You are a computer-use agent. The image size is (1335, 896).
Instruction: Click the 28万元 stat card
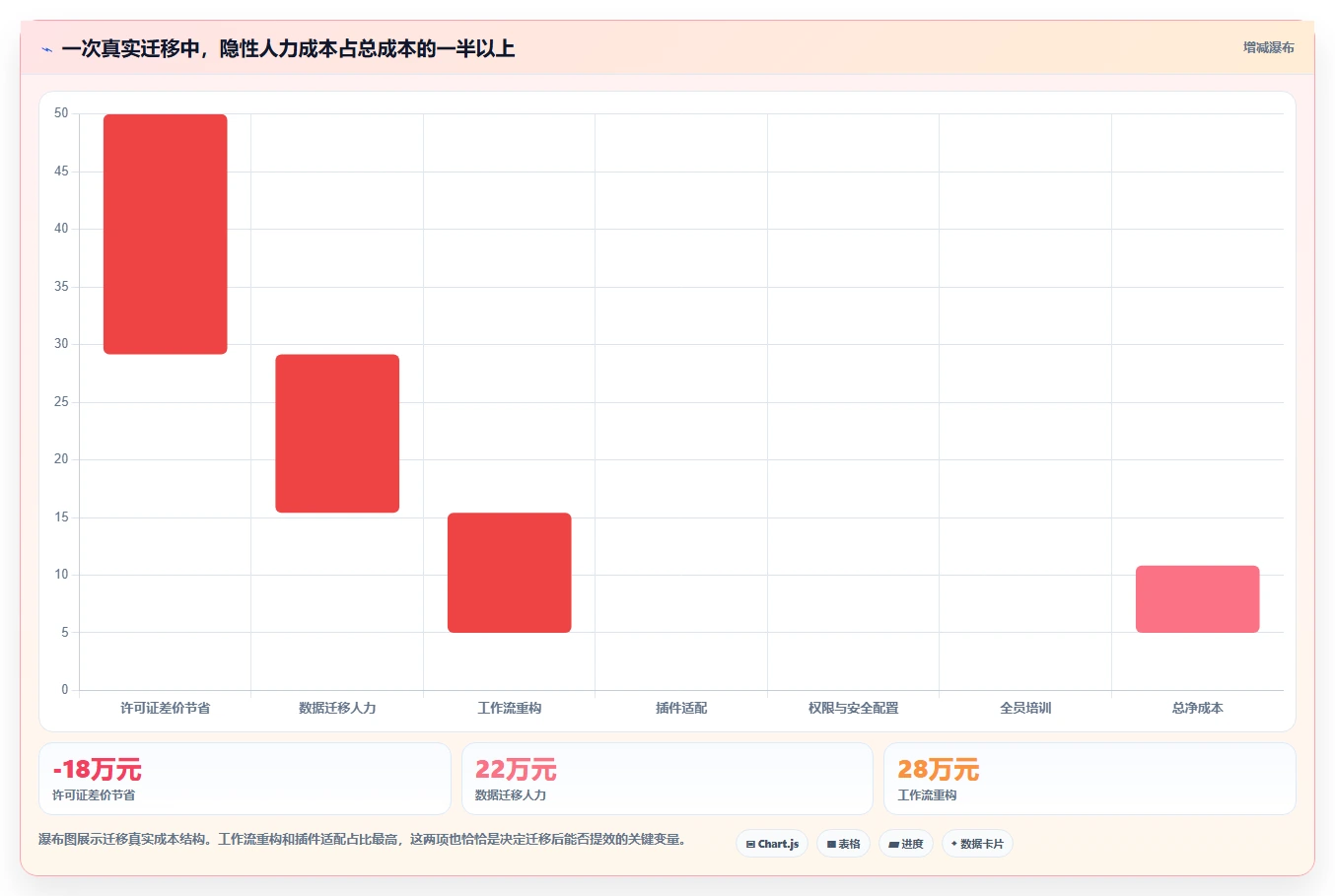click(x=1089, y=779)
